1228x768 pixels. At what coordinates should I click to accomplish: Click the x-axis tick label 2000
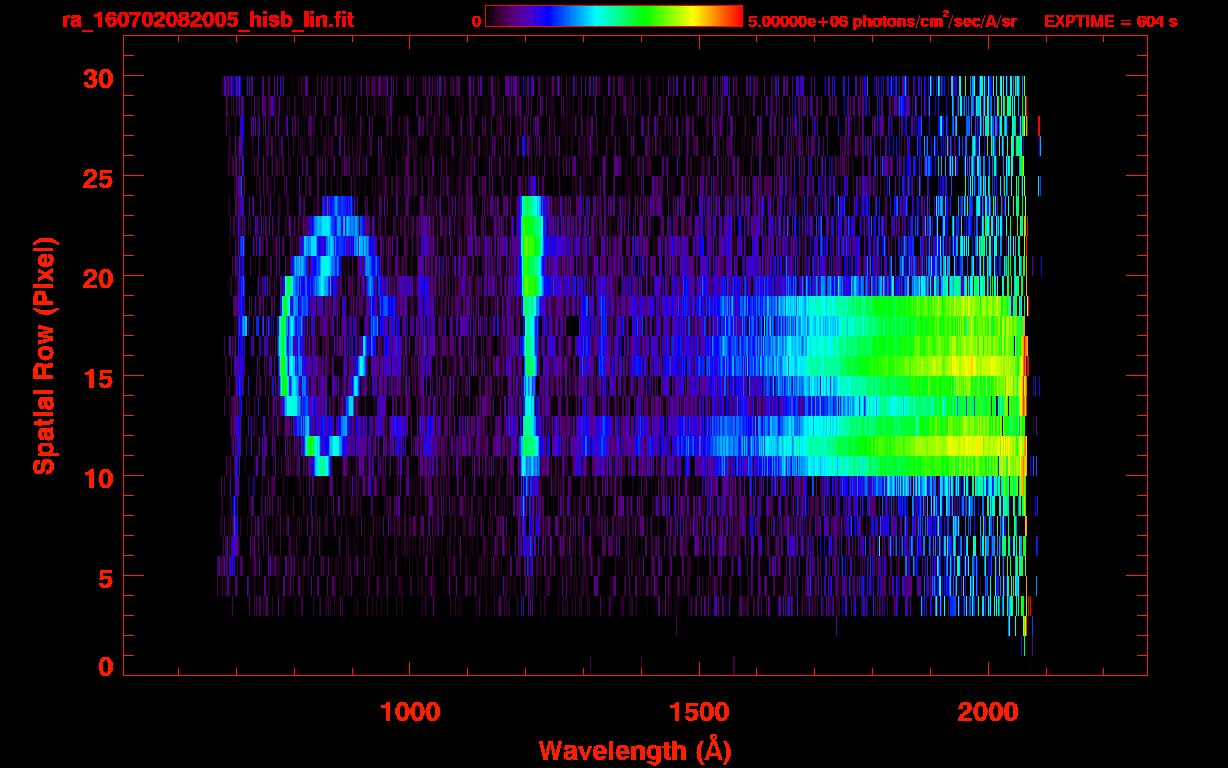coord(988,712)
